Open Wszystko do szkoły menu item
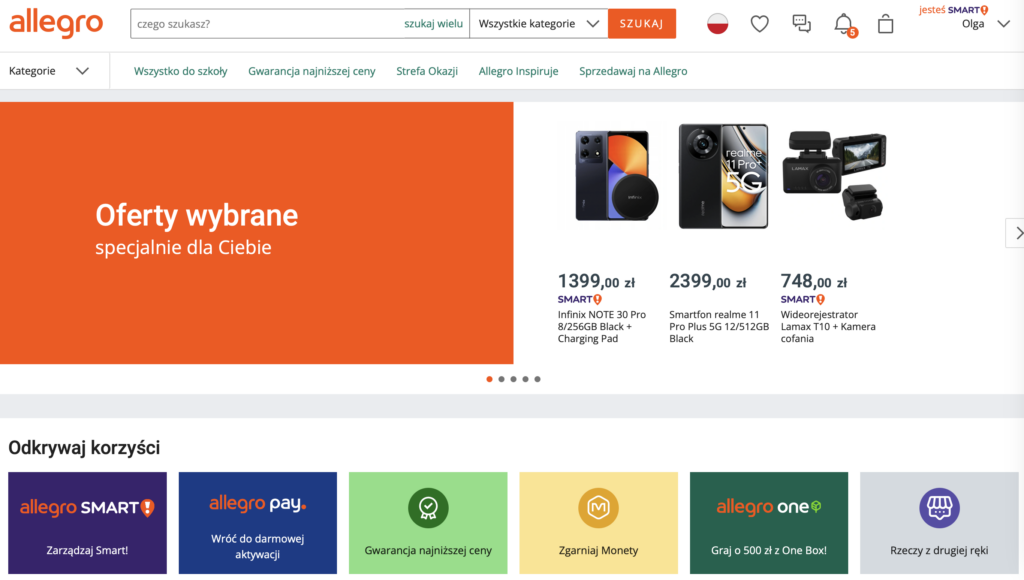The width and height of the screenshot is (1024, 580). point(180,71)
